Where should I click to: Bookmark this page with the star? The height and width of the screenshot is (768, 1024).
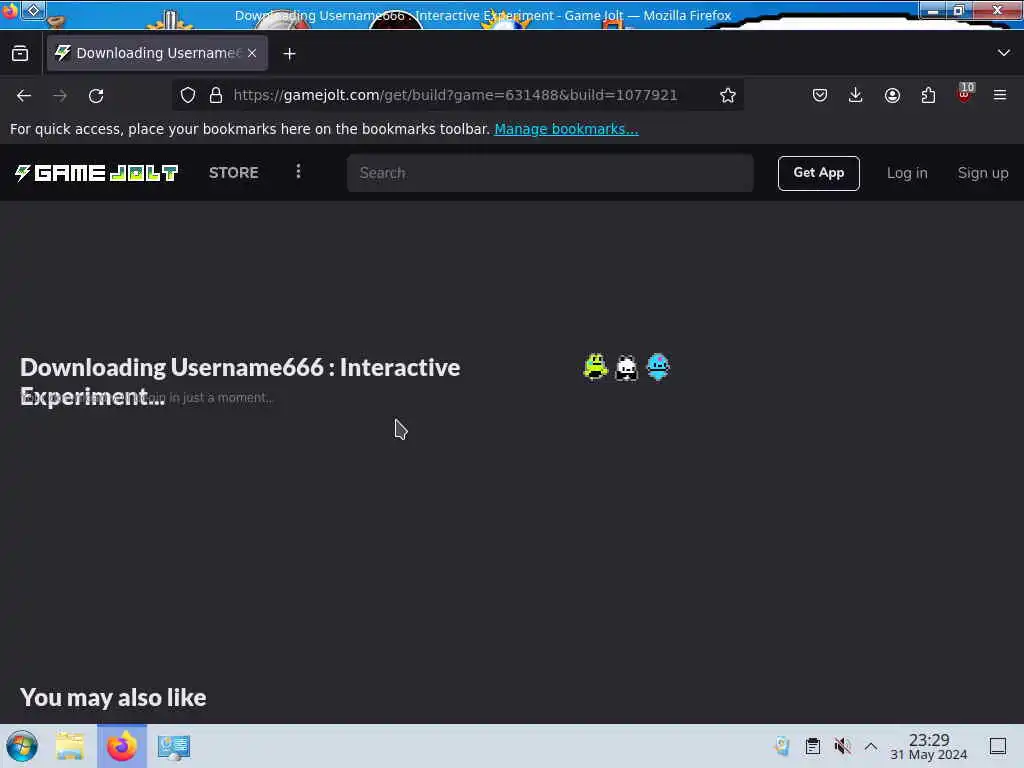click(728, 95)
